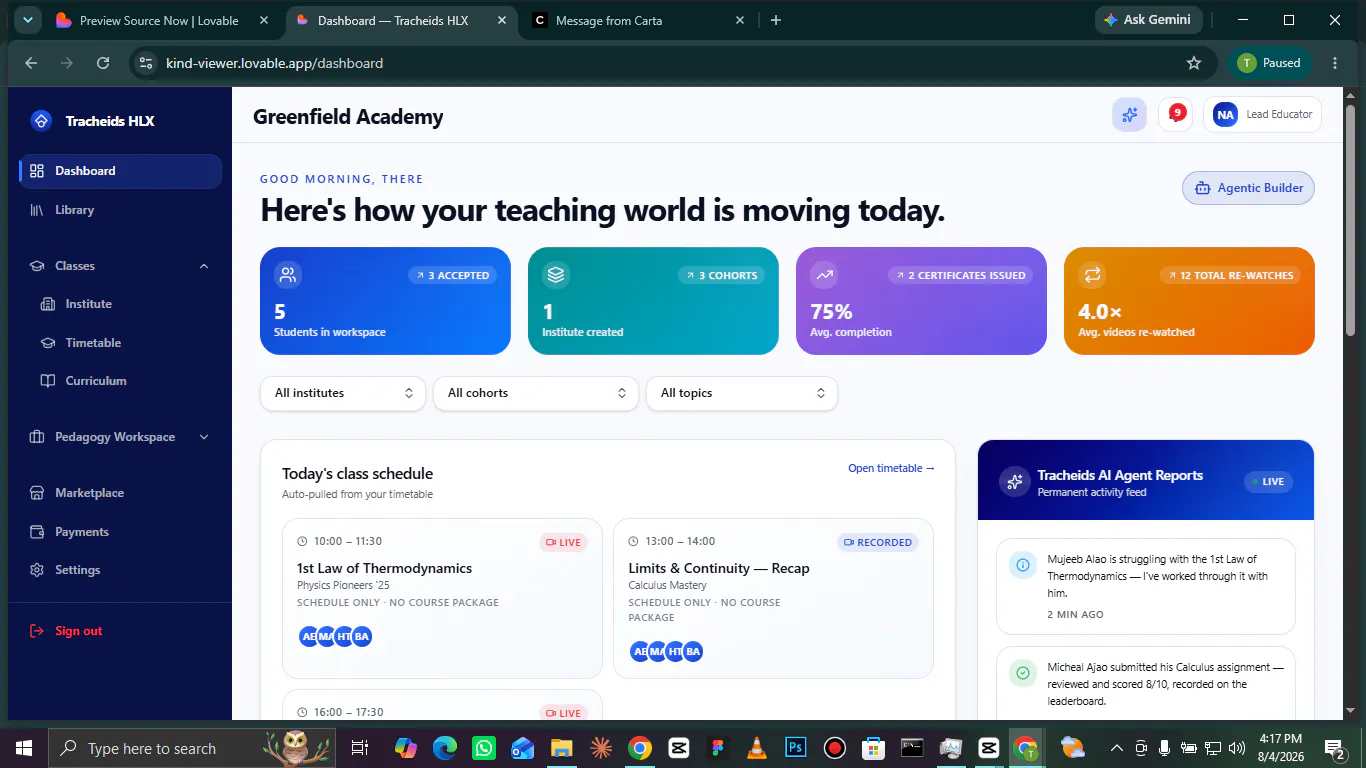Select Dashboard in the sidebar
This screenshot has width=1366, height=768.
tap(120, 171)
